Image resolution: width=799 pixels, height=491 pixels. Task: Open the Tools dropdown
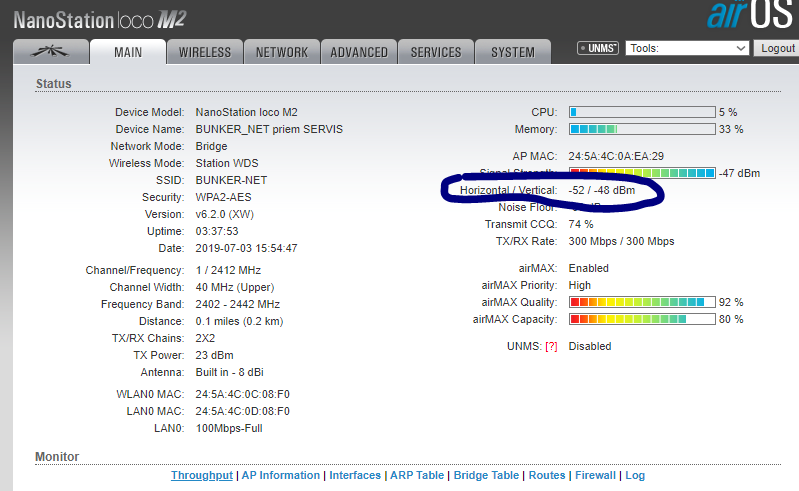[x=687, y=48]
